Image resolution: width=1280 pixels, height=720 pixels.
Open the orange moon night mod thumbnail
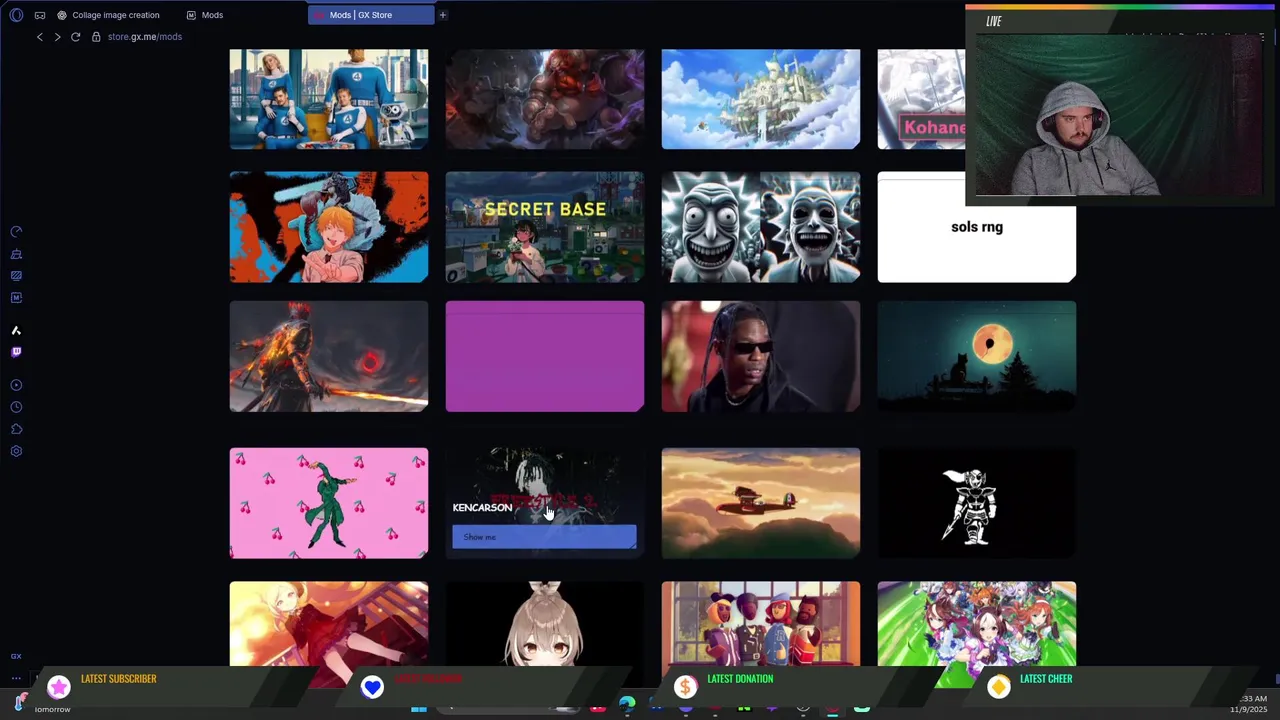(x=977, y=356)
